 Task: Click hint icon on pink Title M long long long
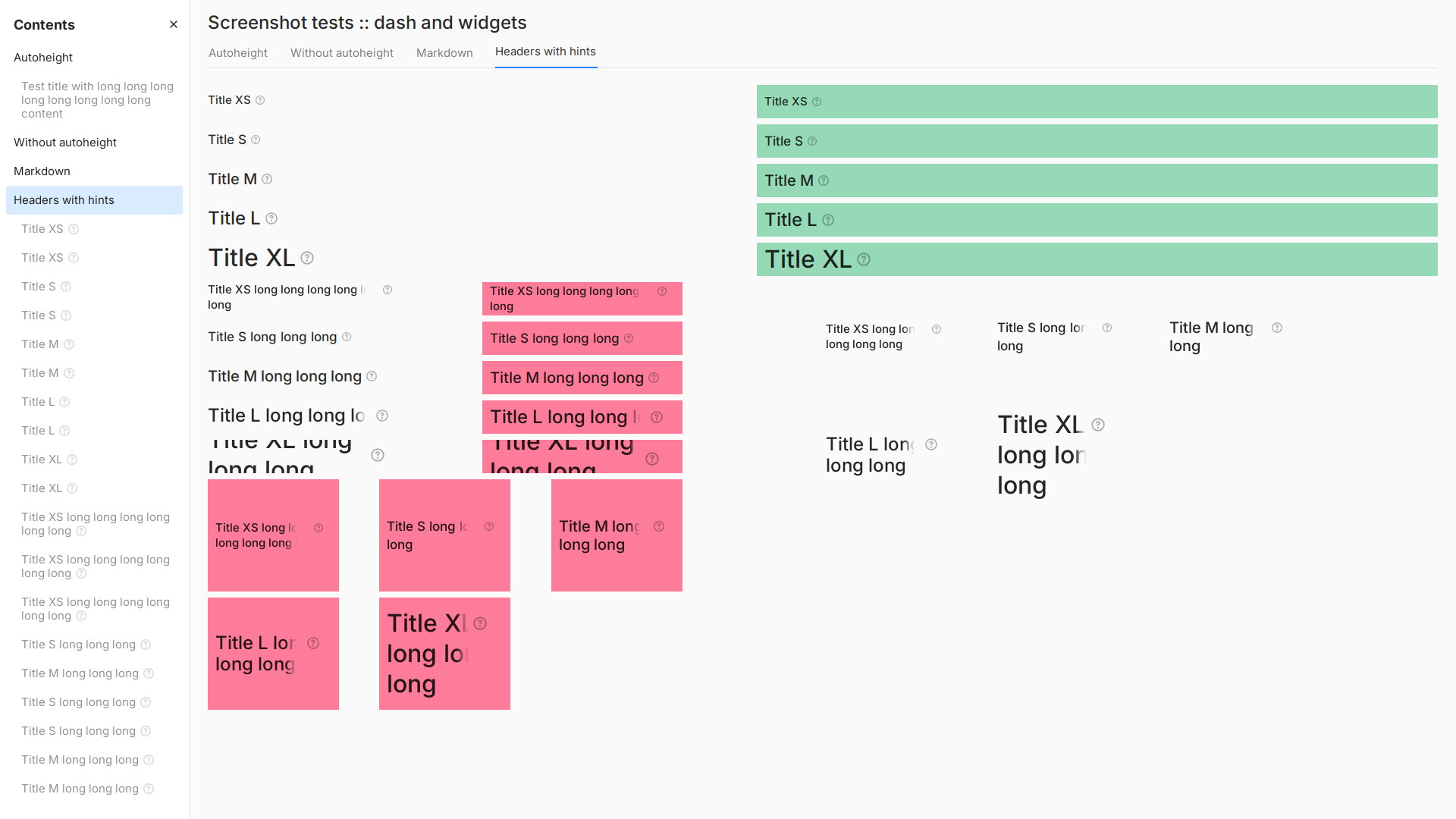pyautogui.click(x=654, y=378)
